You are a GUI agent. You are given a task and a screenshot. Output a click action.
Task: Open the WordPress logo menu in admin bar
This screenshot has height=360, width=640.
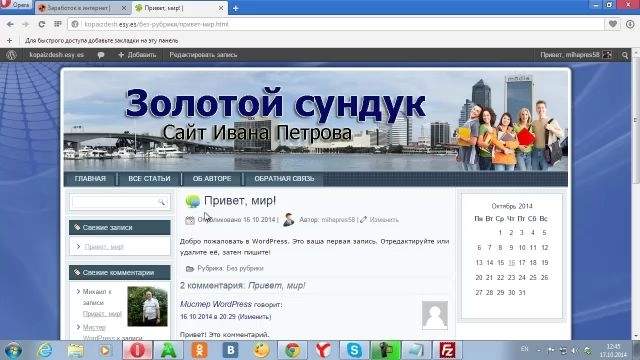point(11,55)
